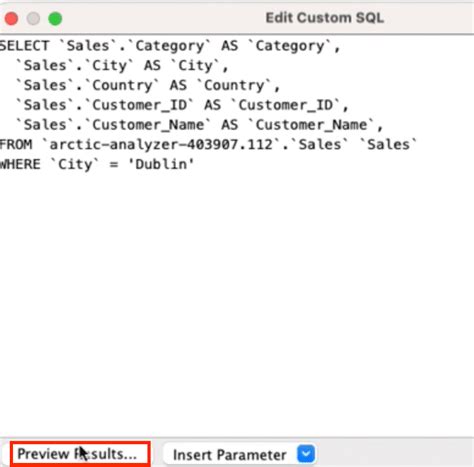Click the FROM arctic-analyzer-403907.112 line
The height and width of the screenshot is (467, 474).
pos(208,145)
